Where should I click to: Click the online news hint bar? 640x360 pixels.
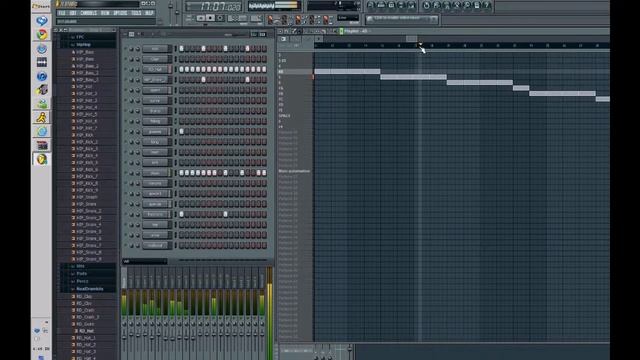point(402,19)
